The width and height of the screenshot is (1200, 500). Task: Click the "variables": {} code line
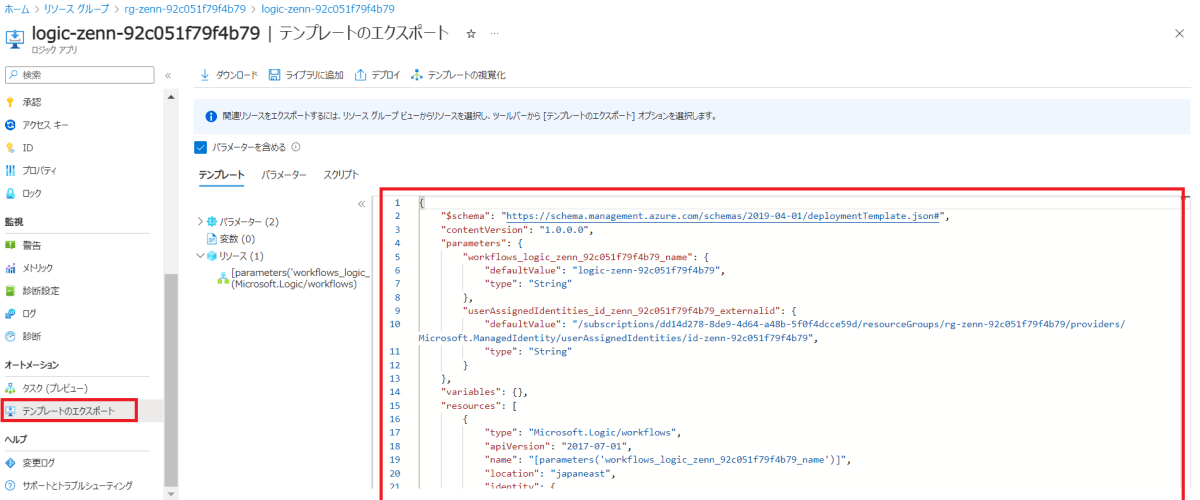point(485,393)
